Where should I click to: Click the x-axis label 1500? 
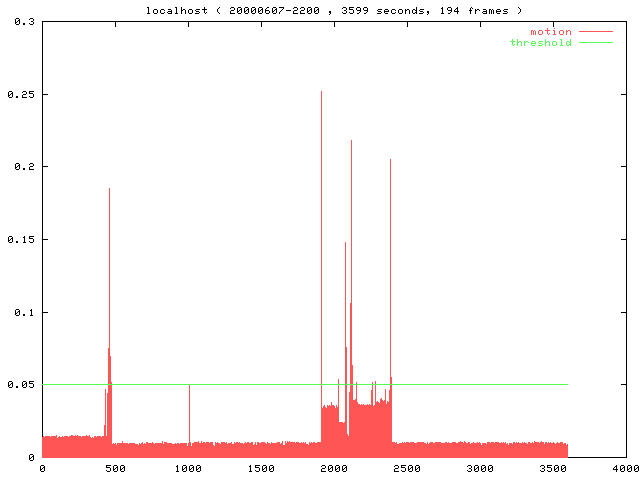261,468
